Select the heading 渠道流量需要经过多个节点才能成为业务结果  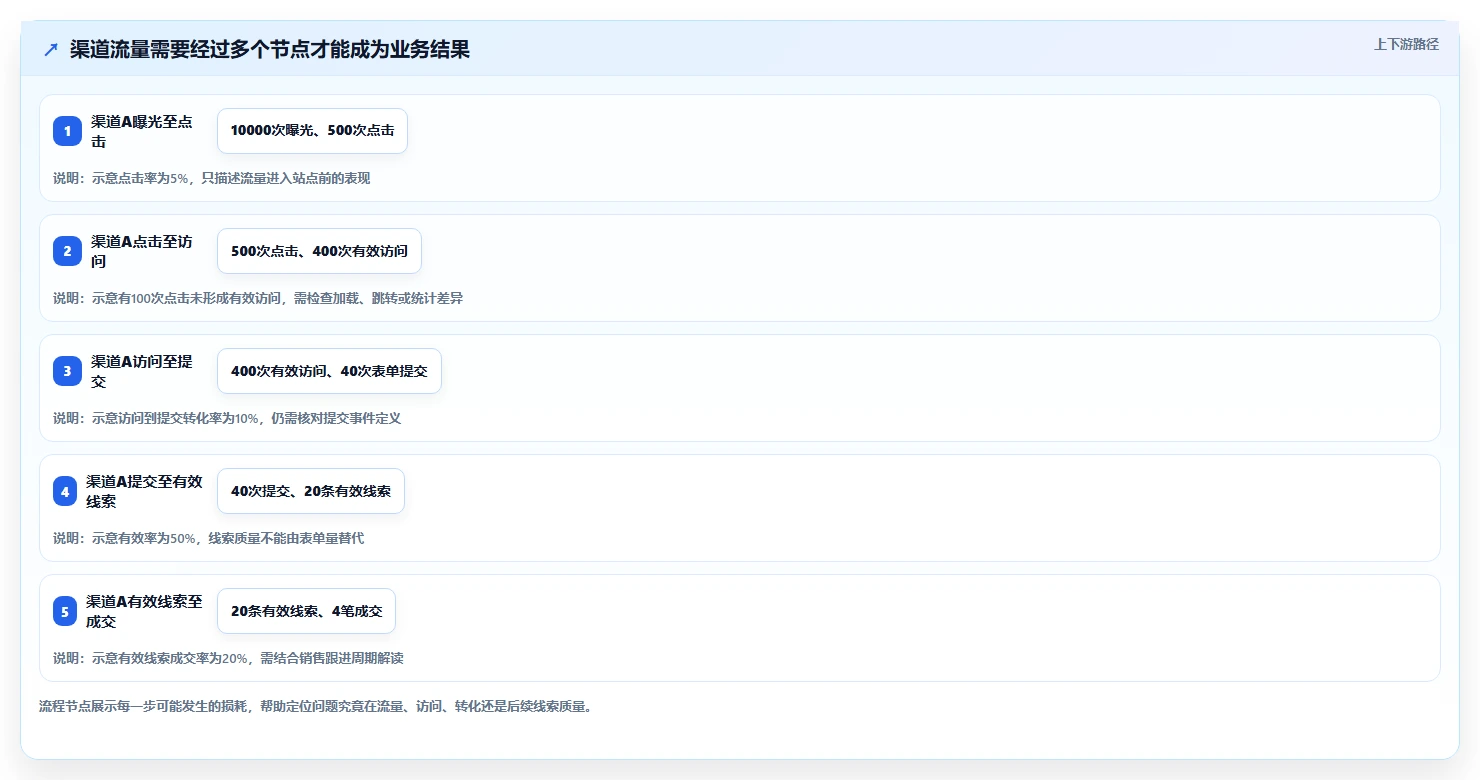pos(270,50)
